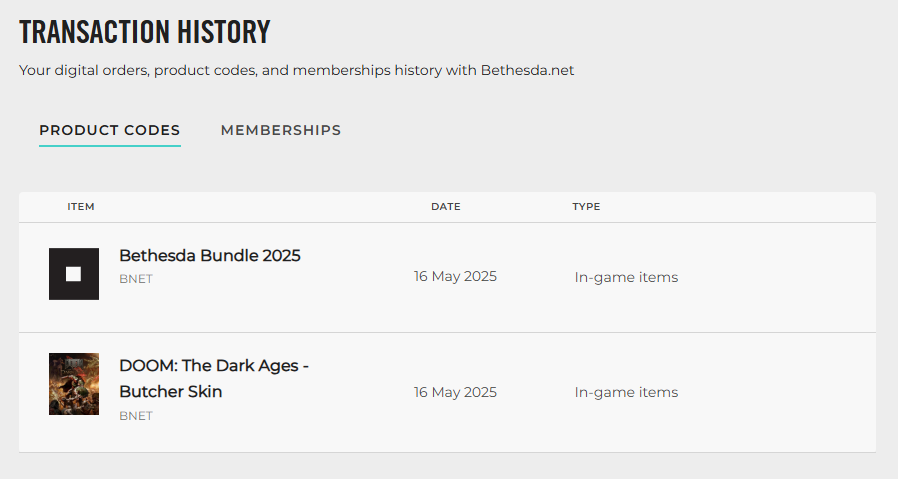The height and width of the screenshot is (479, 898).
Task: Click In-game items type for Butcher Skin
Action: pyautogui.click(x=626, y=392)
